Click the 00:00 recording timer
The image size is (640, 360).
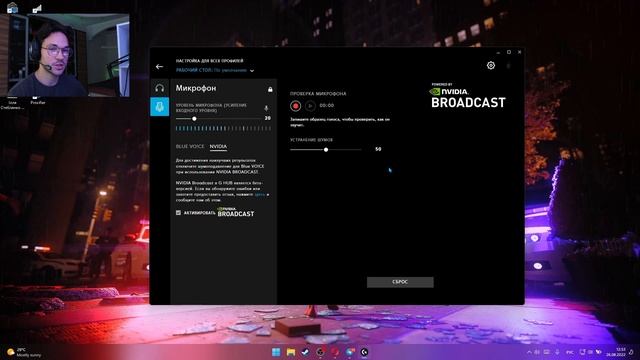[327, 105]
